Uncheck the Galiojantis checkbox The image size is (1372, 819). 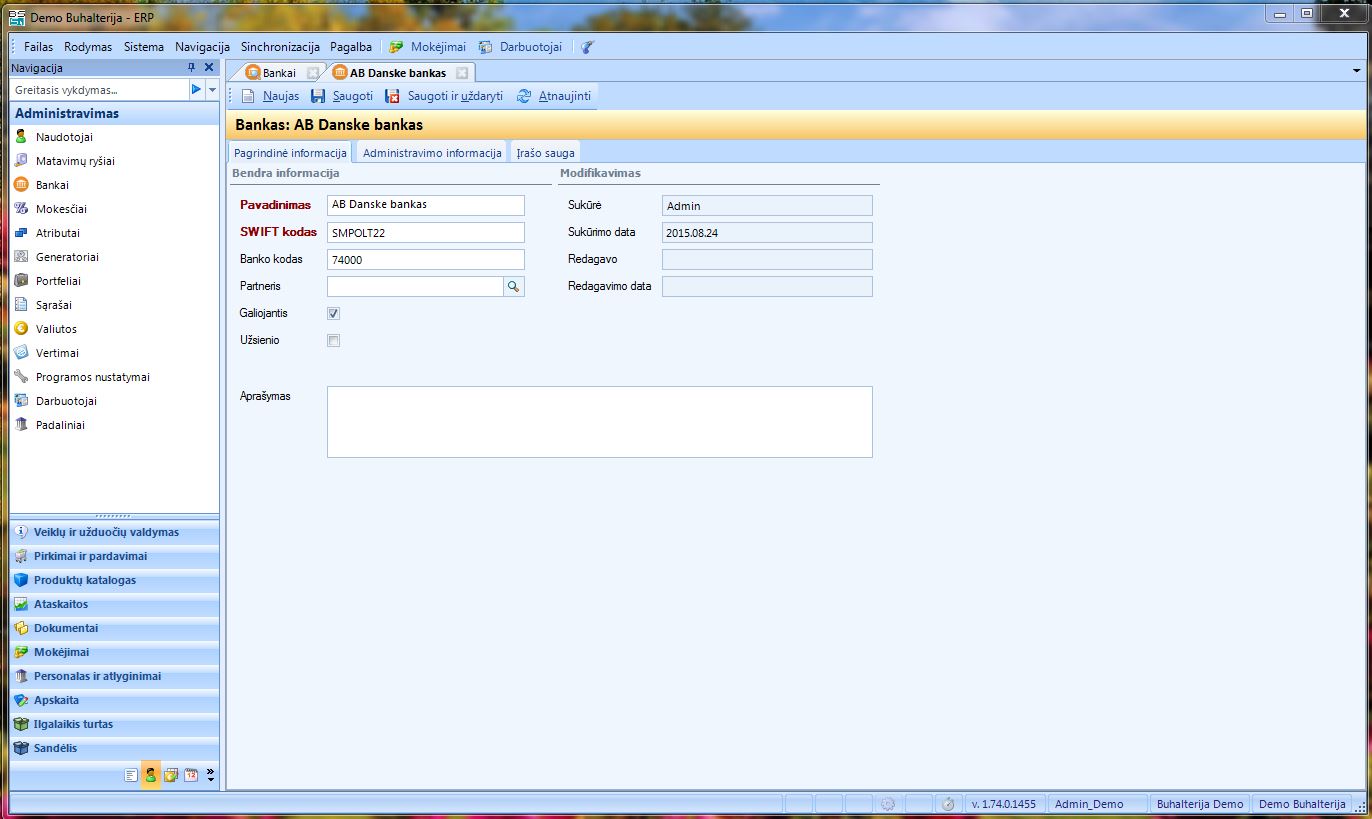(x=334, y=313)
